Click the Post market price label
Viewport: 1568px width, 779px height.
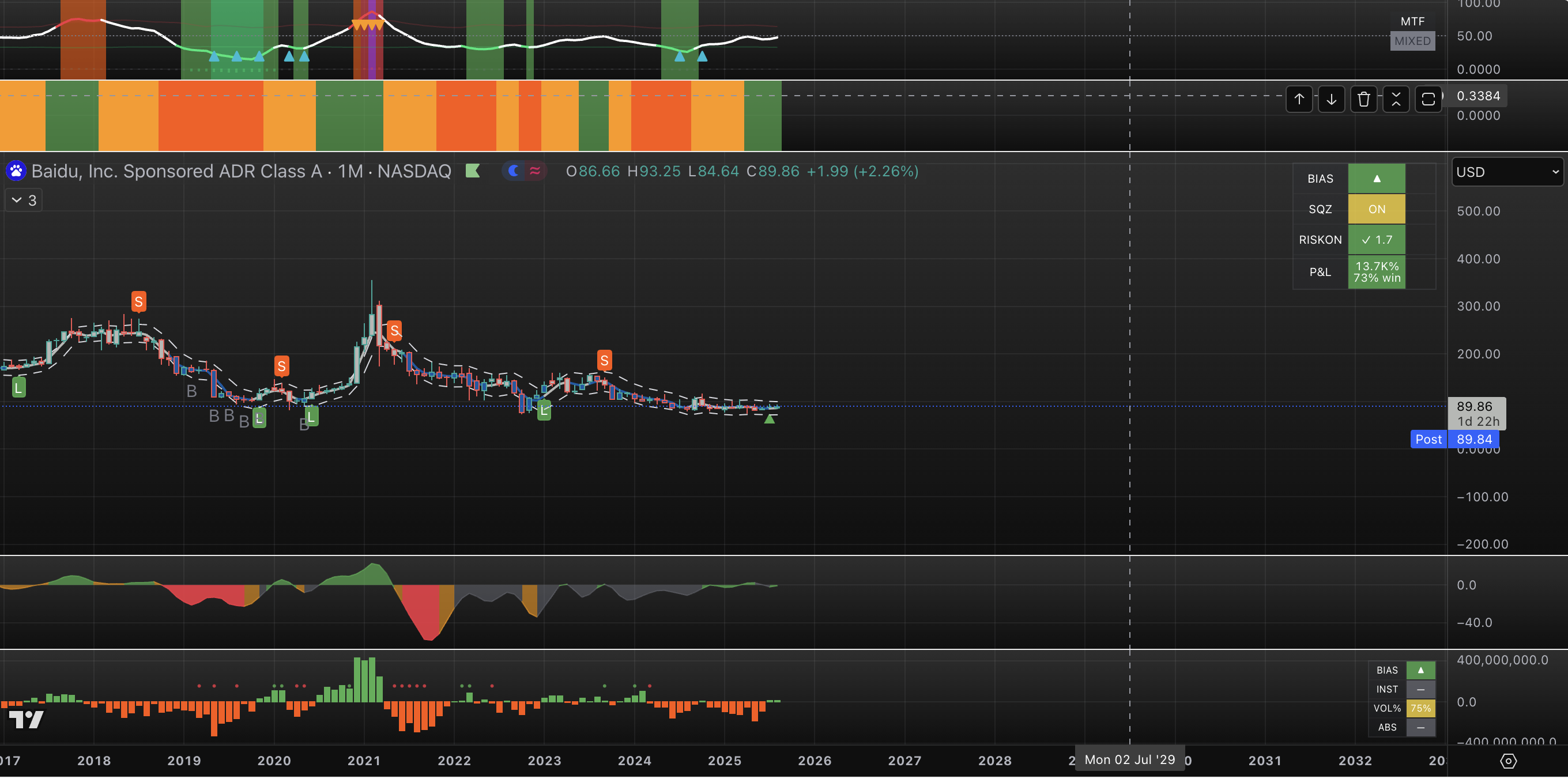click(1428, 440)
